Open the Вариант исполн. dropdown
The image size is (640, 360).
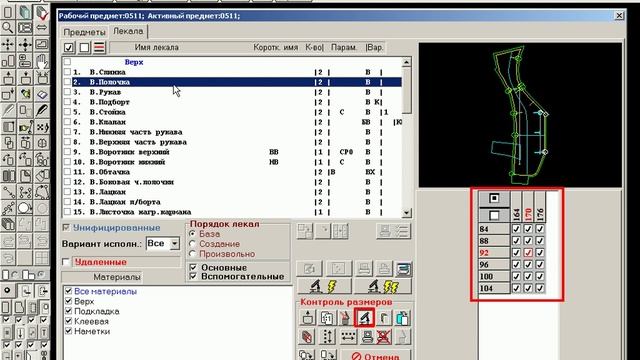(x=174, y=244)
